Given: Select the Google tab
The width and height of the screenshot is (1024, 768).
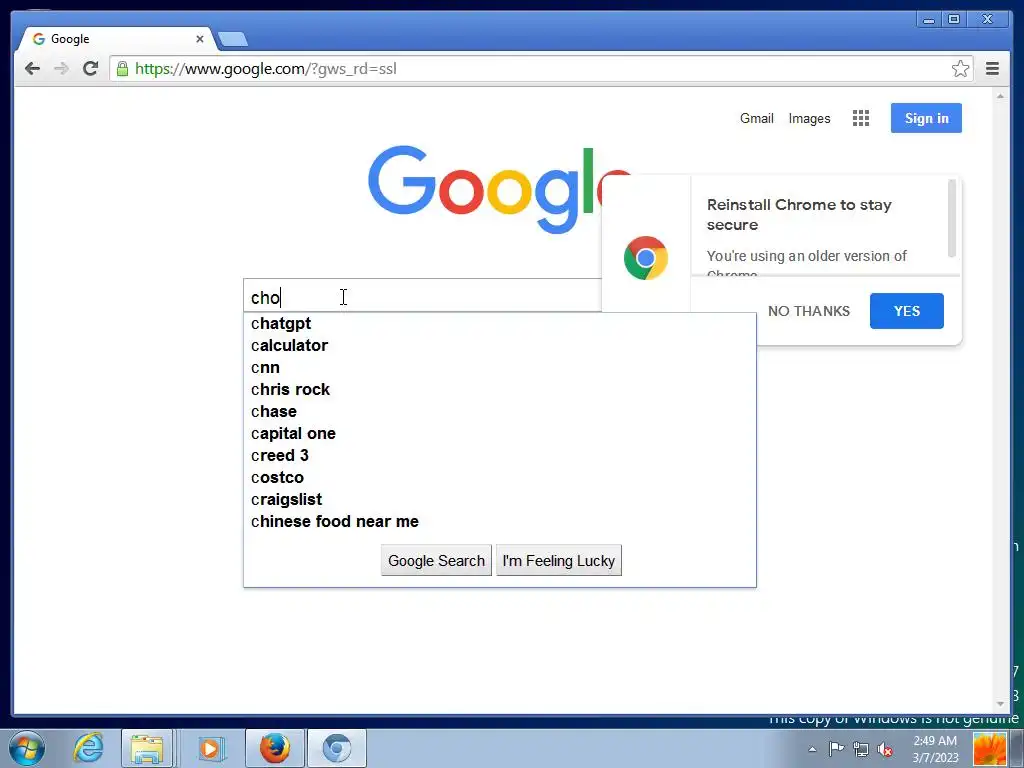Looking at the screenshot, I should pos(116,39).
